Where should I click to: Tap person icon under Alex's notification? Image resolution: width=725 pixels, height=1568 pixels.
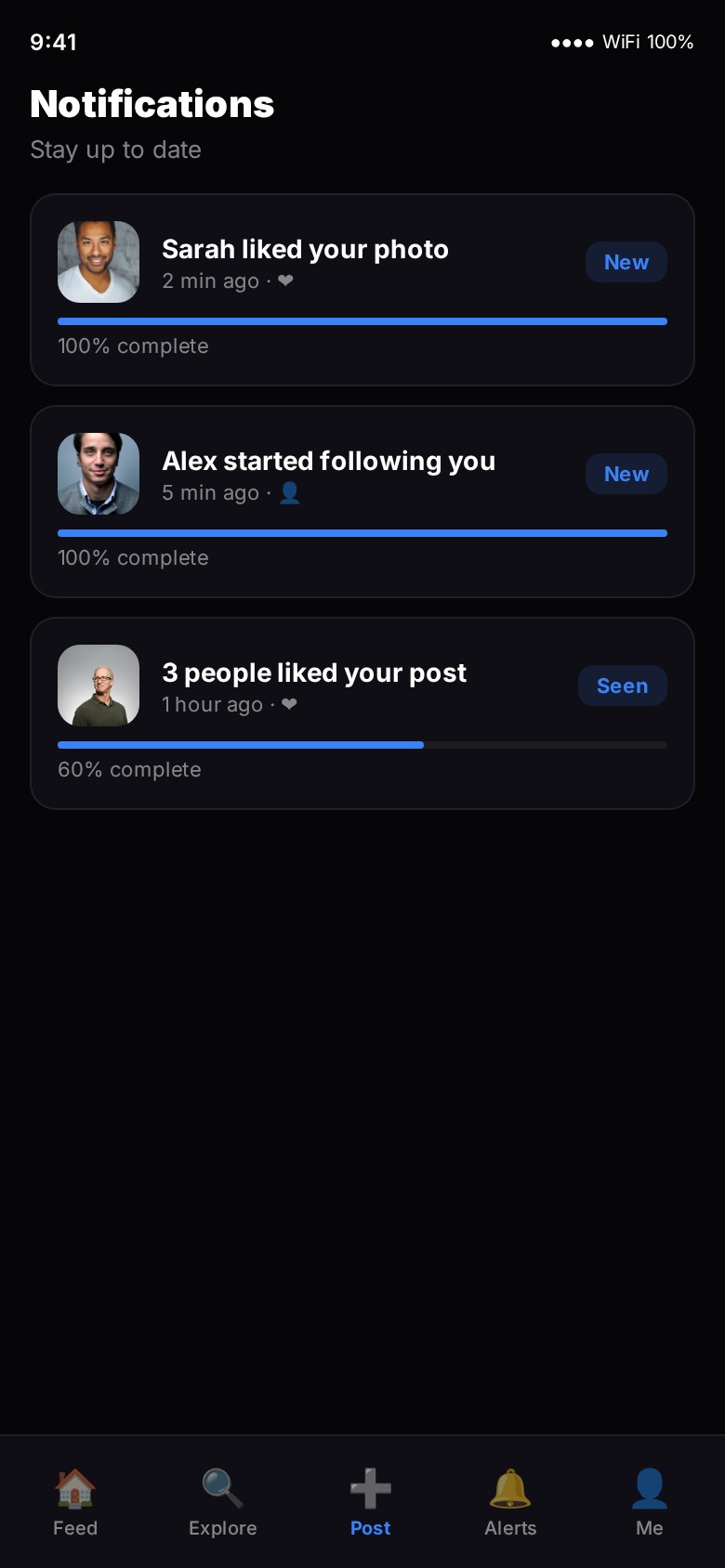coord(290,492)
